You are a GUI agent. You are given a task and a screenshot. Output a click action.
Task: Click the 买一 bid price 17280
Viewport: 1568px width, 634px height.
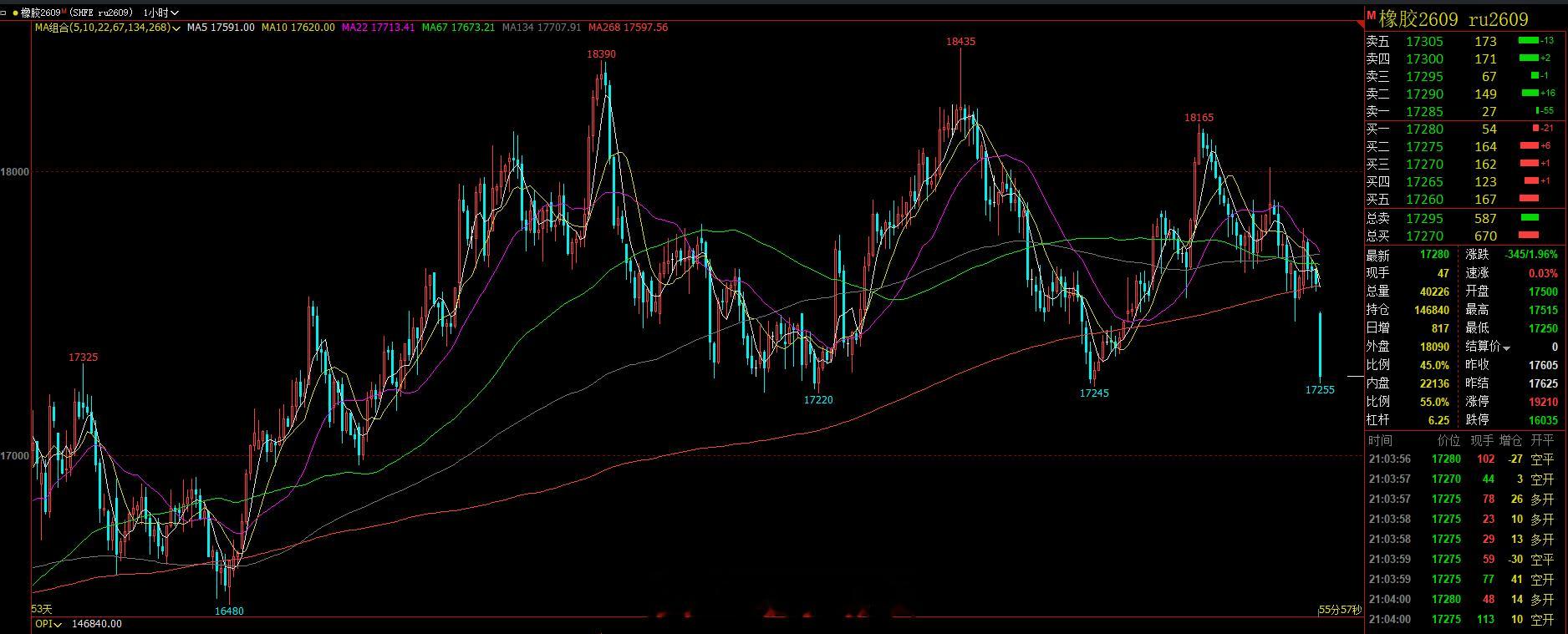point(1424,129)
